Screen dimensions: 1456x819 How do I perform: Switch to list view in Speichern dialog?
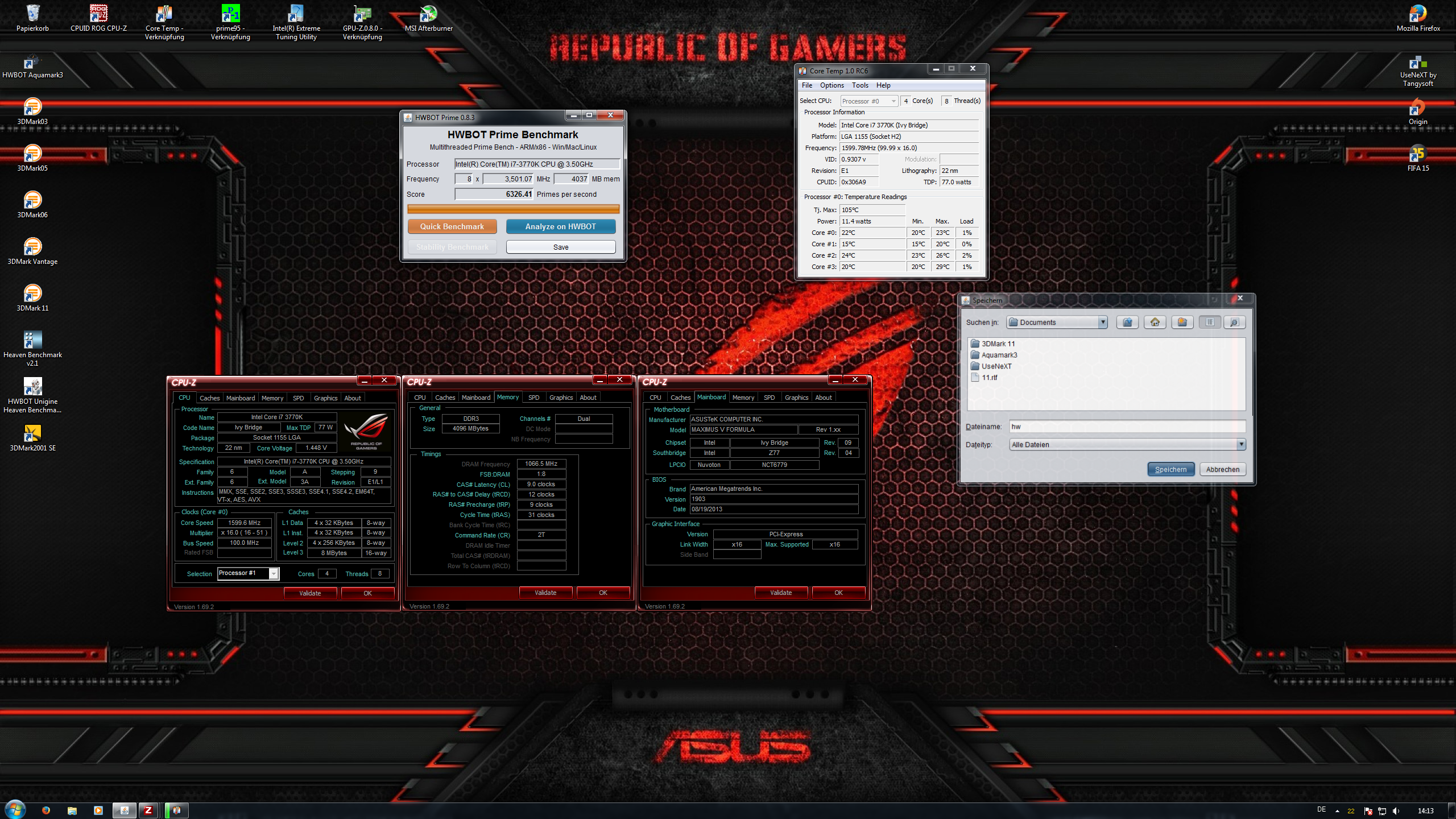1209,322
